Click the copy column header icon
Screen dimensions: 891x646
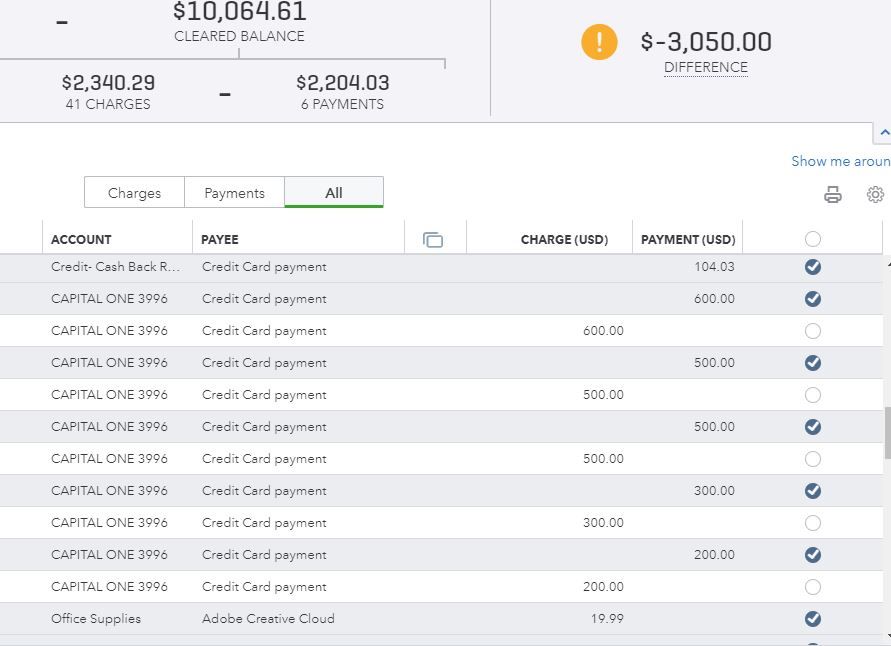[433, 240]
